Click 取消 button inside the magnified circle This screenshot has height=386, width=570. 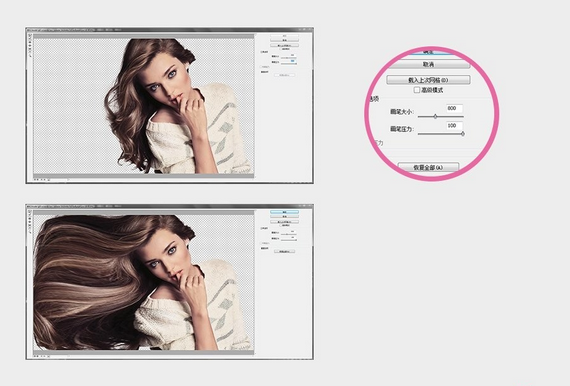coord(429,64)
